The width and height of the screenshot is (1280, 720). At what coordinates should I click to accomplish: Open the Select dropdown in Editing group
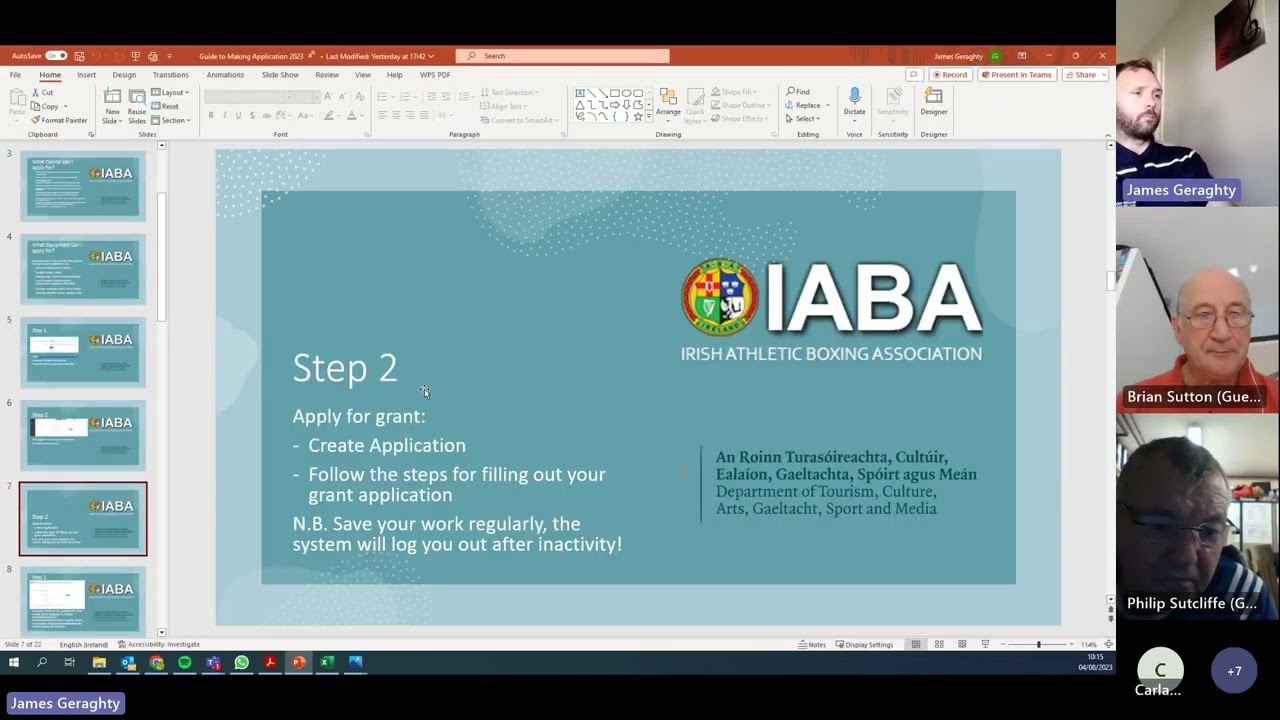pyautogui.click(x=804, y=119)
